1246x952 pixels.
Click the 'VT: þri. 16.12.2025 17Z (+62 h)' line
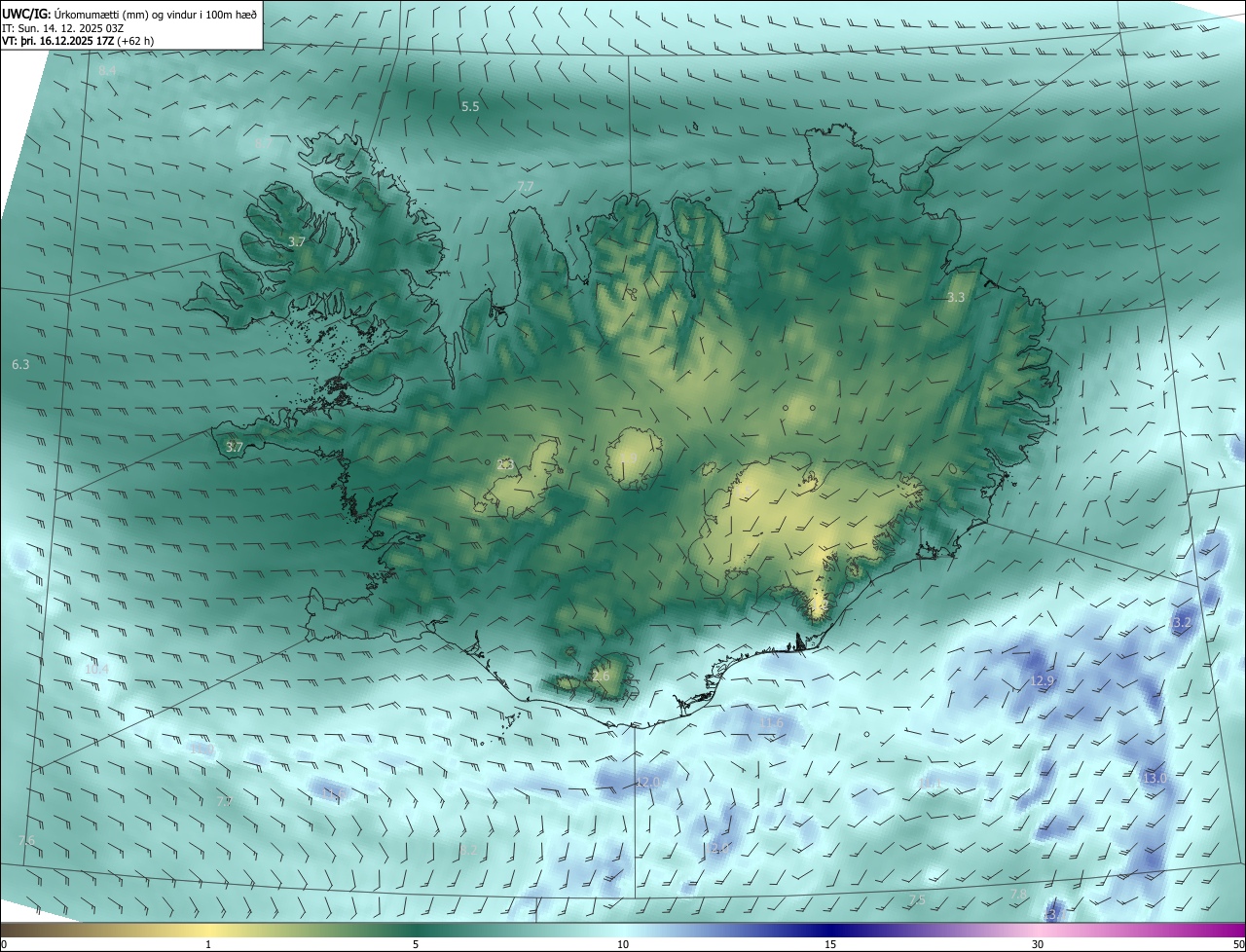point(78,41)
